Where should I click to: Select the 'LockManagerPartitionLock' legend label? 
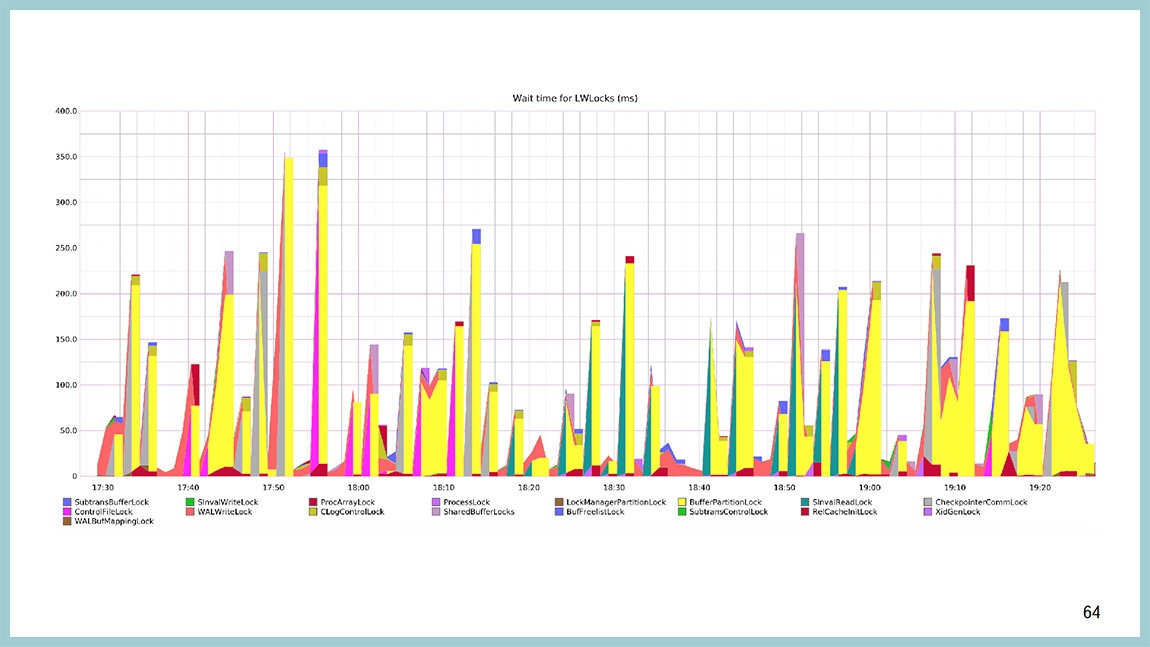click(616, 502)
